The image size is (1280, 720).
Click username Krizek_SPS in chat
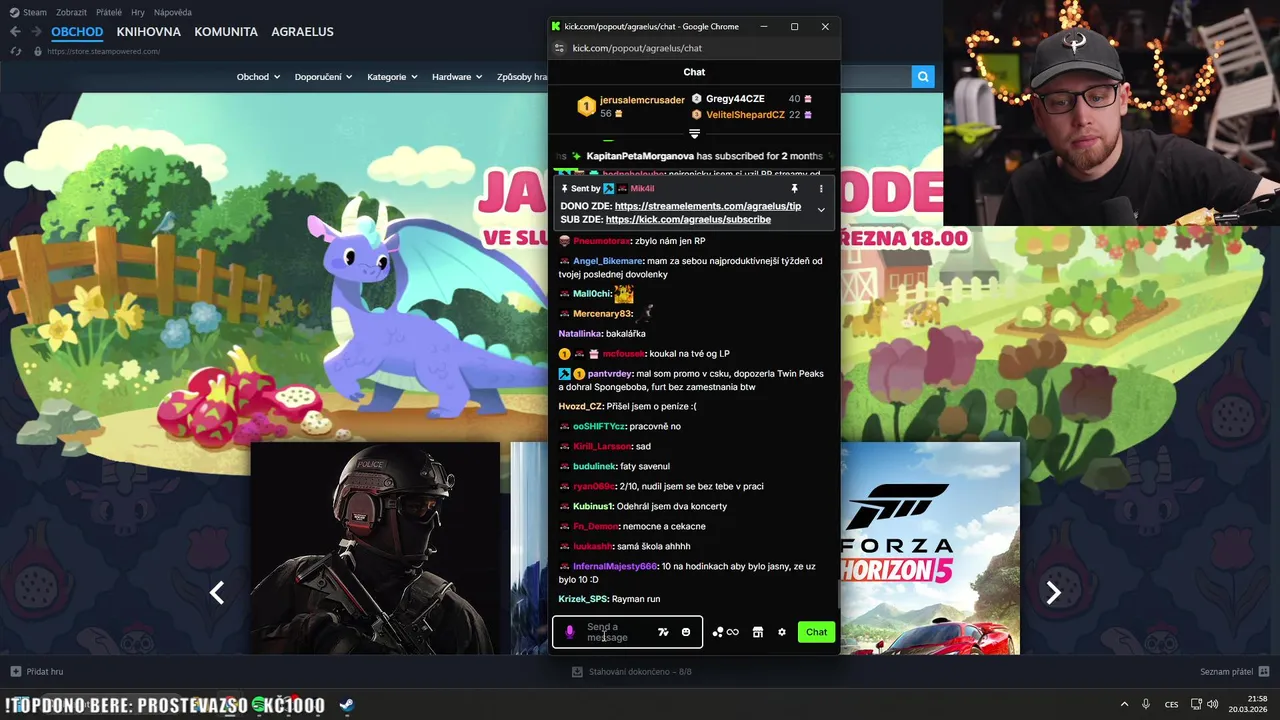(583, 599)
